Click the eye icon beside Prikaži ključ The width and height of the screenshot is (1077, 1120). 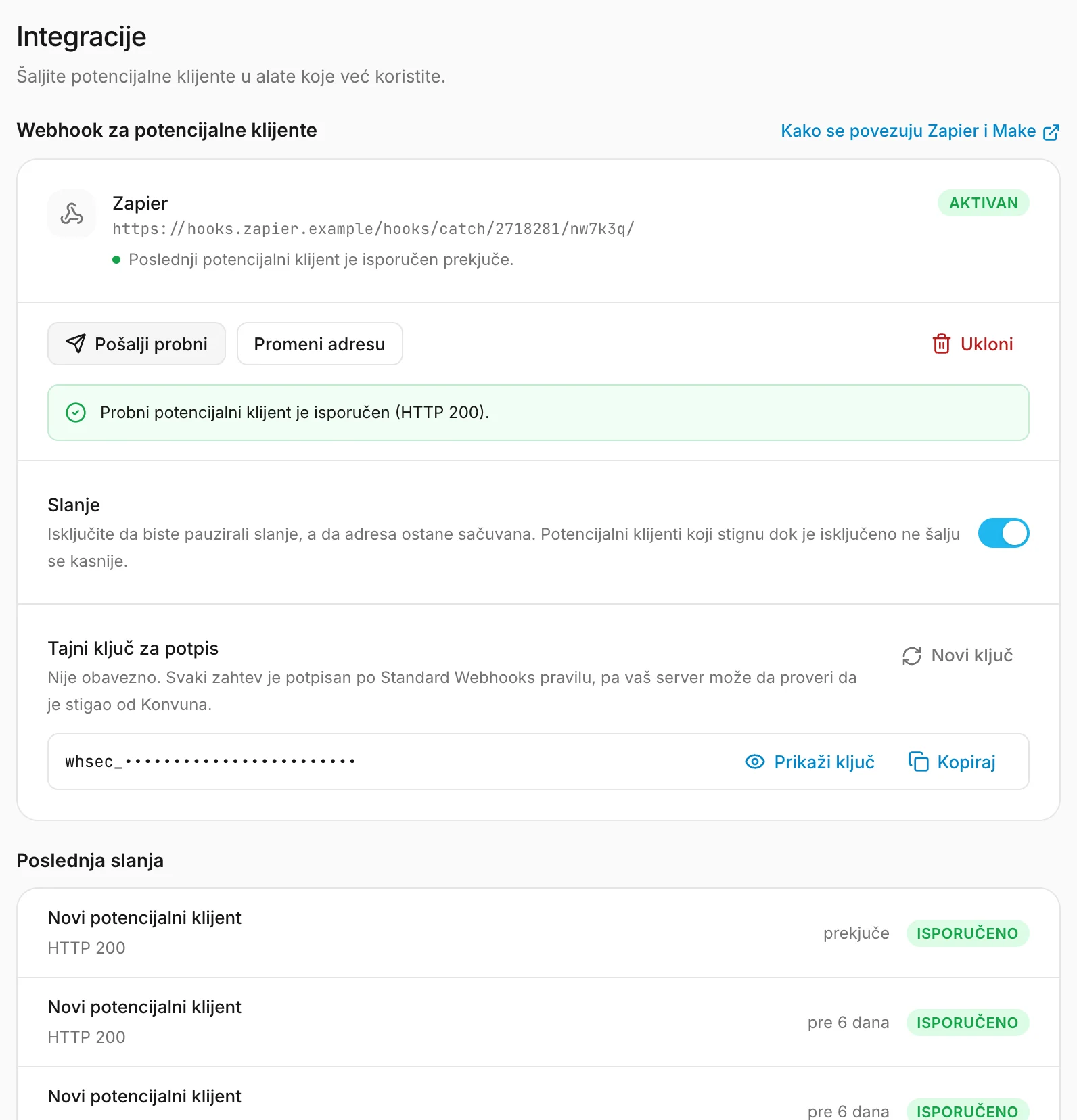755,762
